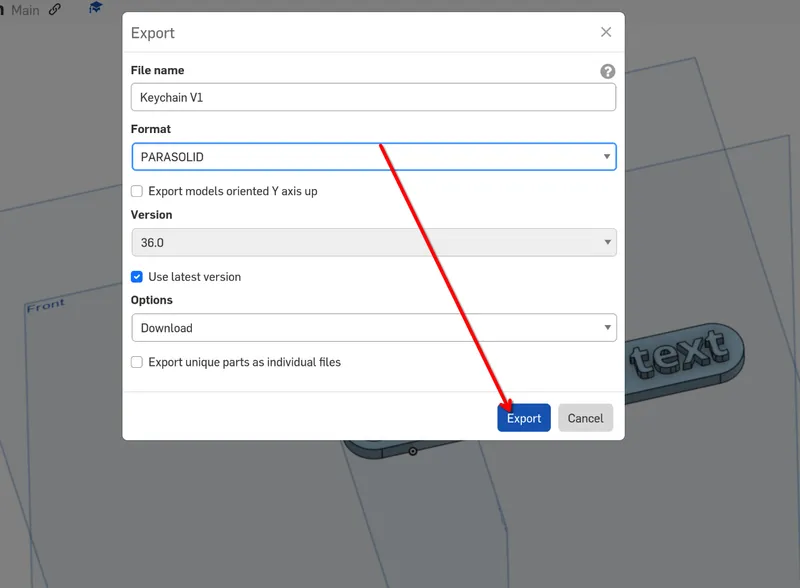The image size is (800, 588).
Task: Focus the File name field with Keychain V1
Action: (x=373, y=97)
